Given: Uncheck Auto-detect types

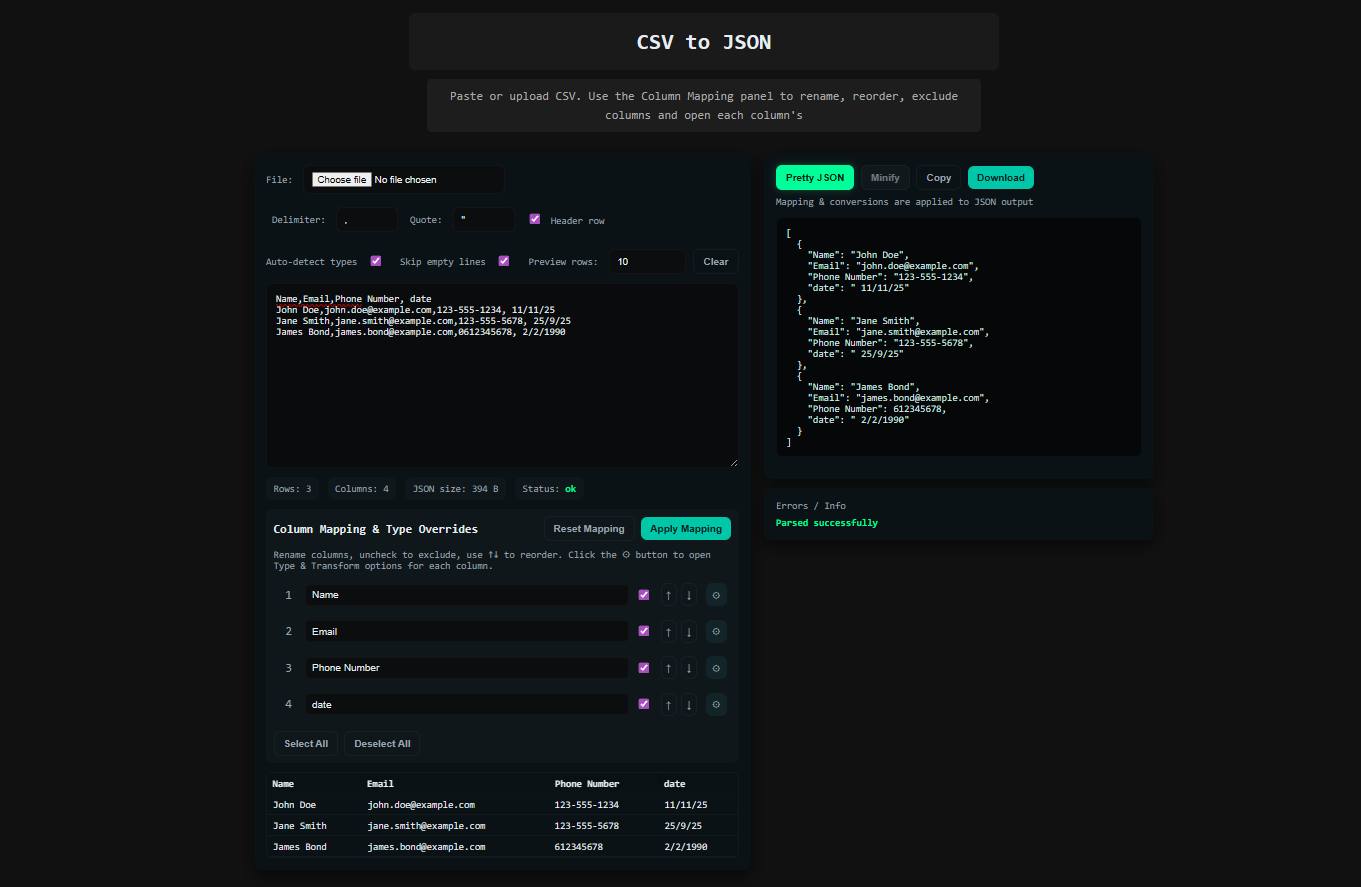Looking at the screenshot, I should [x=376, y=260].
